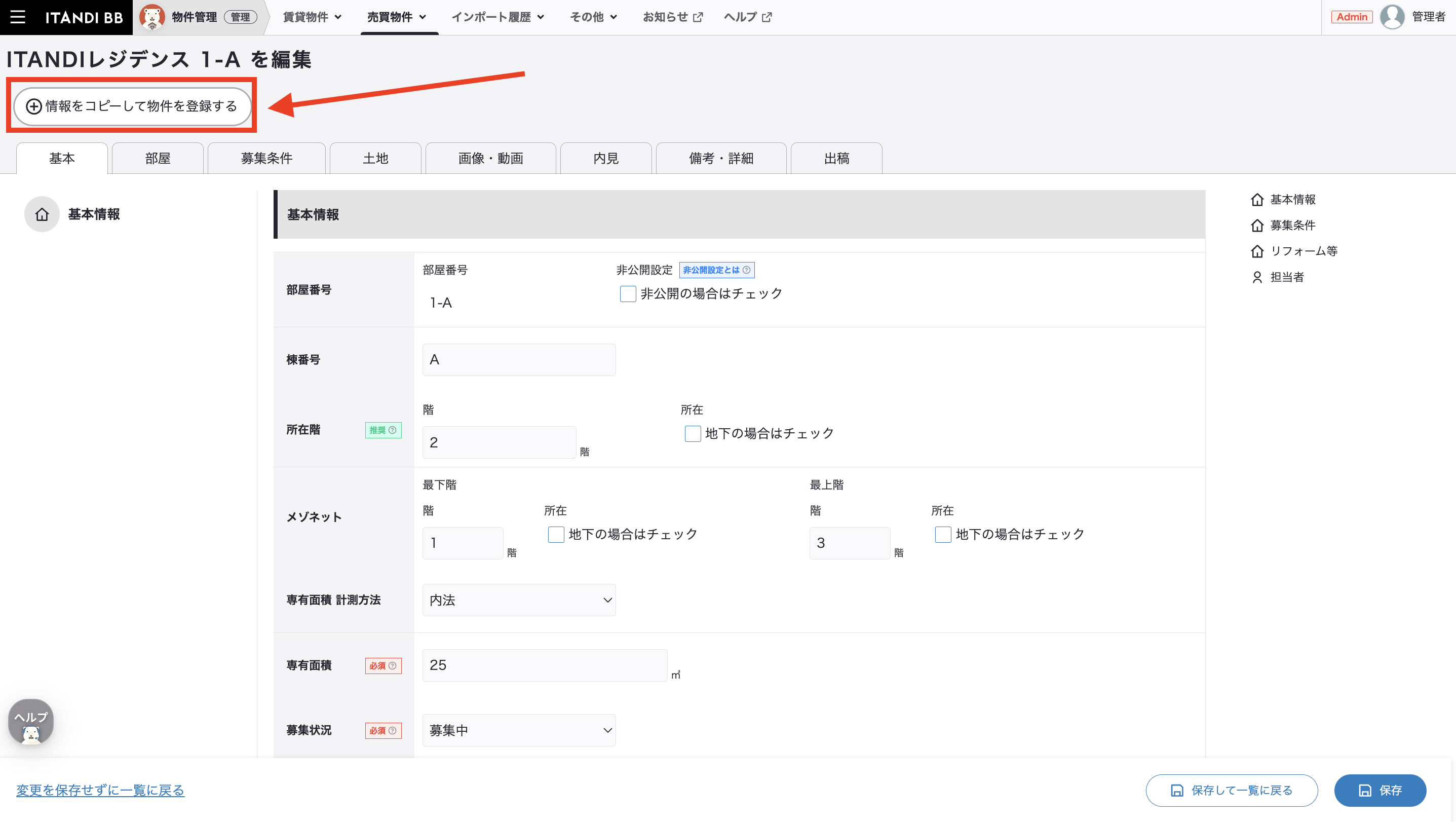Click the 専有面積 input containing 25
The image size is (1456, 822).
click(x=545, y=665)
